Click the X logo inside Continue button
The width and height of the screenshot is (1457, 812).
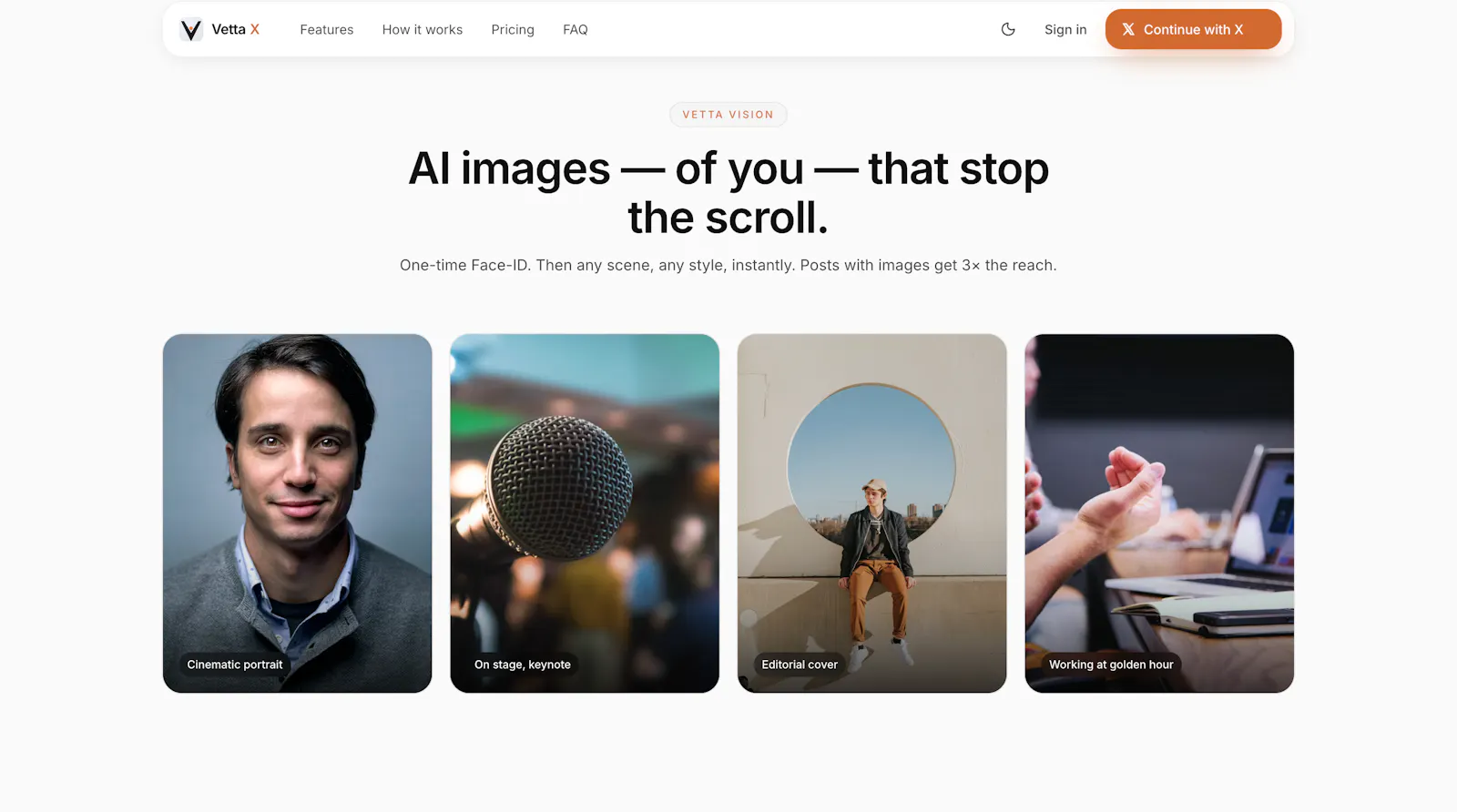click(1128, 29)
